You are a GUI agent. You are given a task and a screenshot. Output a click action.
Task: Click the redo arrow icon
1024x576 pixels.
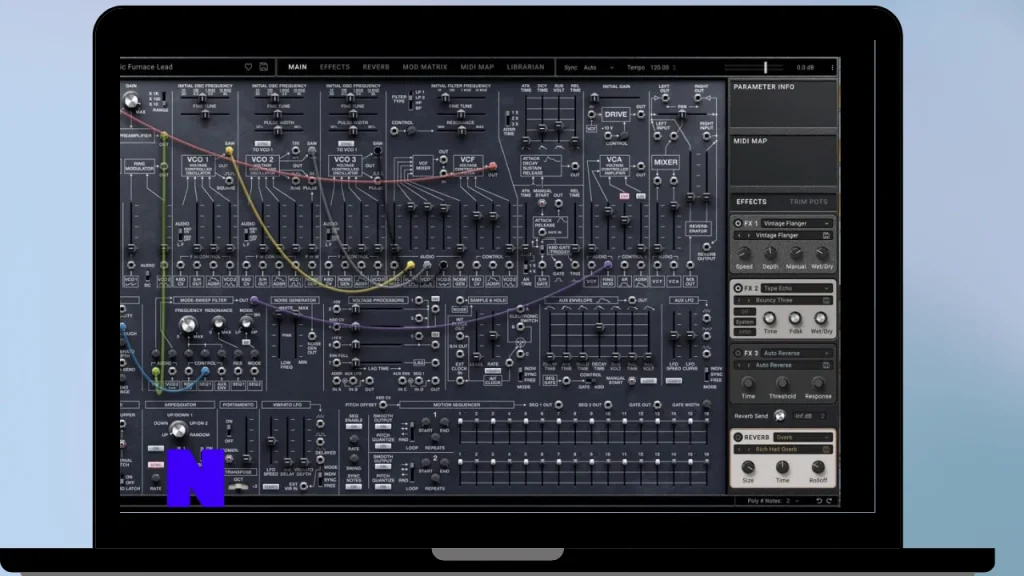pyautogui.click(x=829, y=501)
